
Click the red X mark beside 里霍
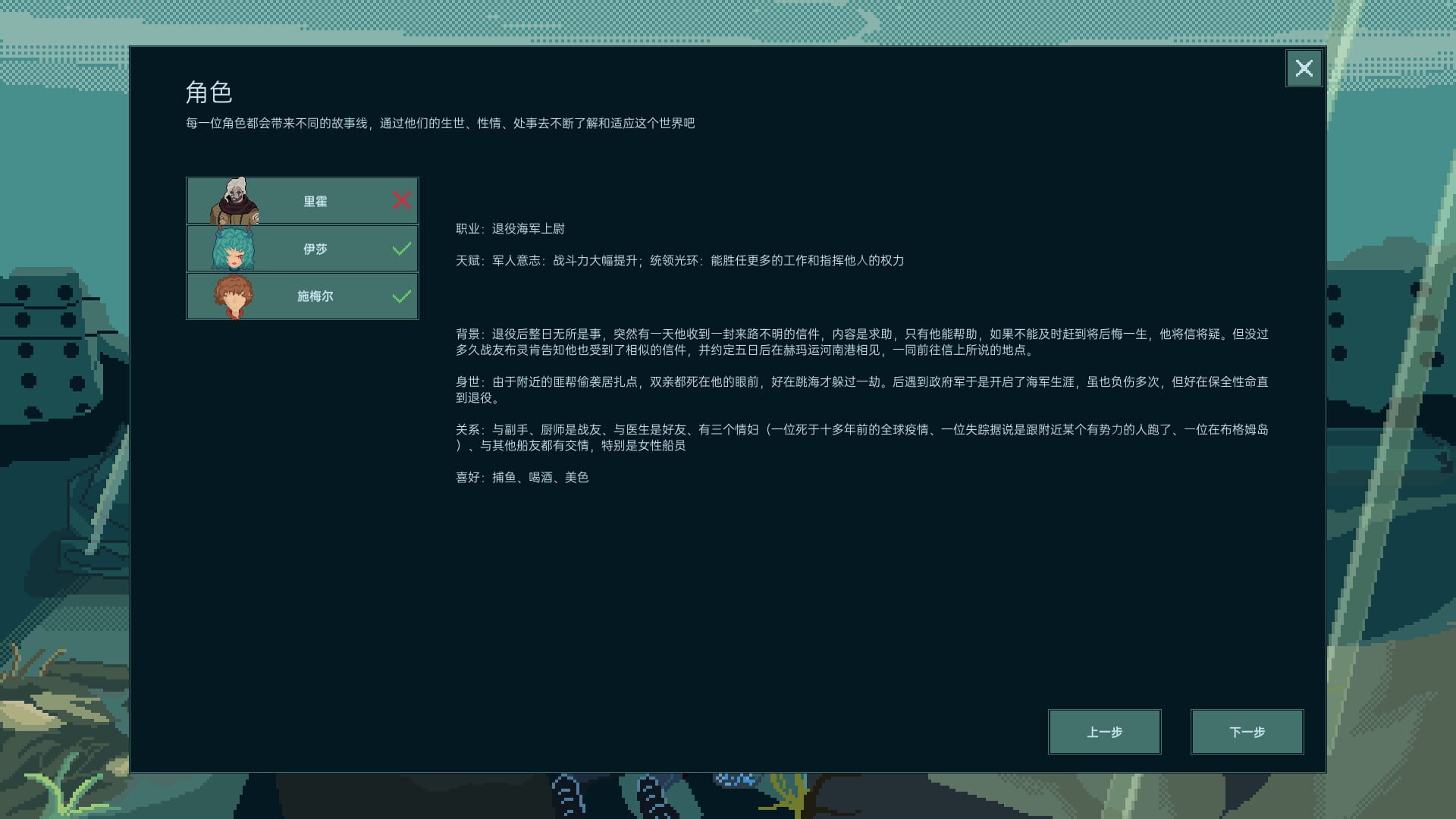(x=402, y=199)
